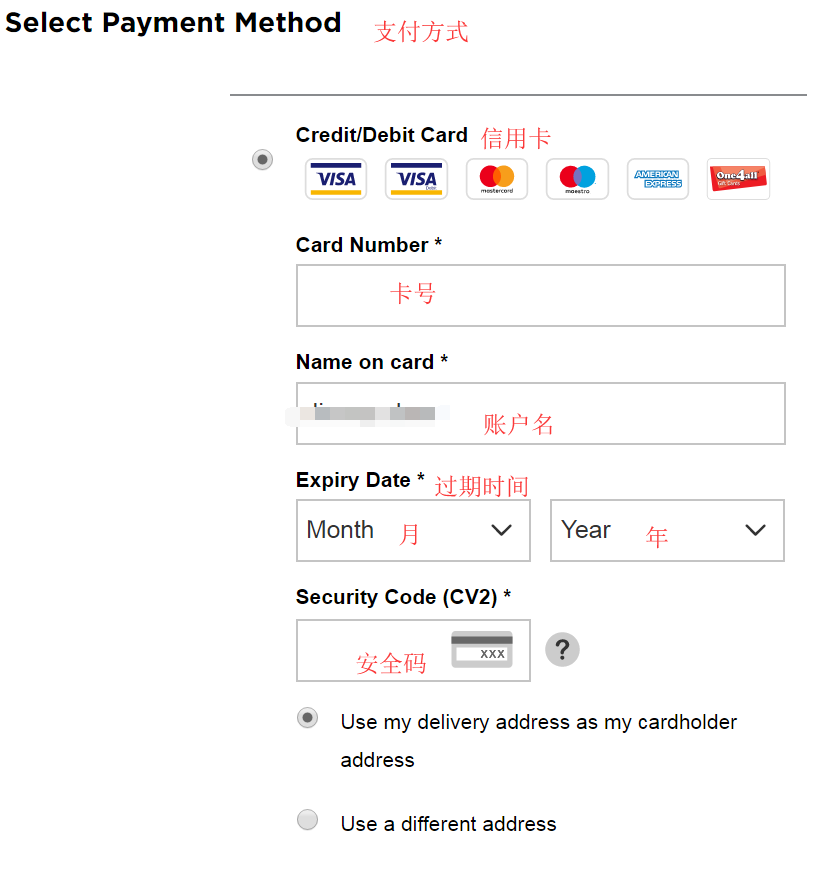This screenshot has width=830, height=883.
Task: Click the Month dropdown chevron arrow
Action: tap(502, 530)
